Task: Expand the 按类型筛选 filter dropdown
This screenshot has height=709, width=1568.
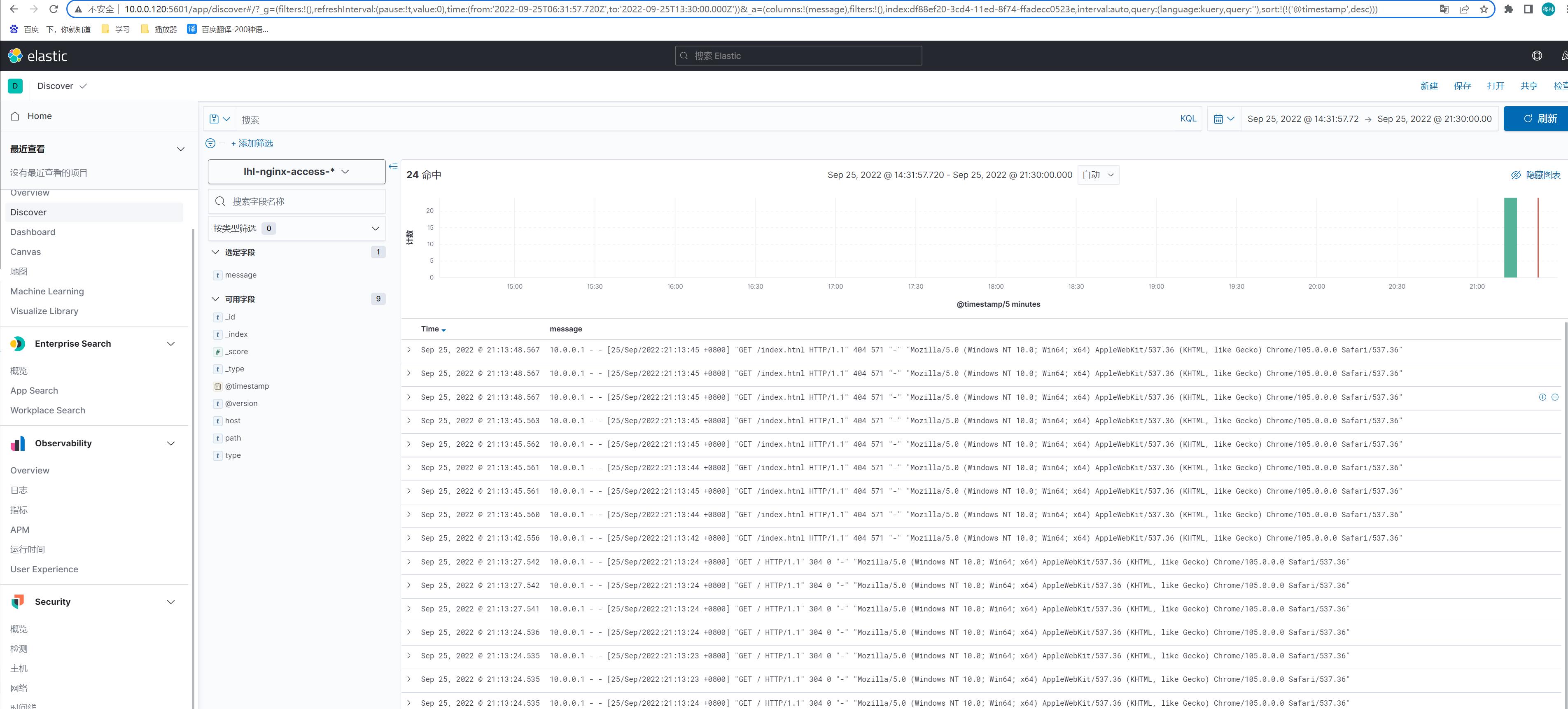Action: [296, 228]
